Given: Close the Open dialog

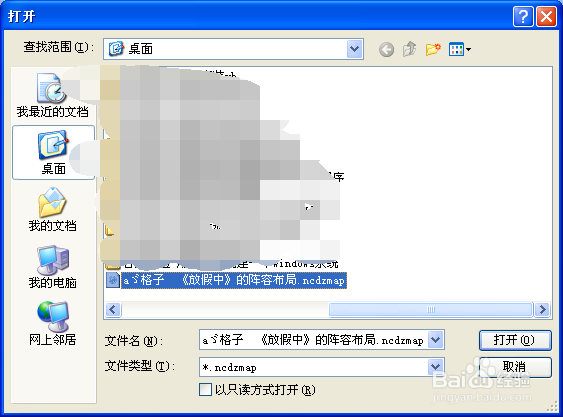Looking at the screenshot, I should pos(546,17).
